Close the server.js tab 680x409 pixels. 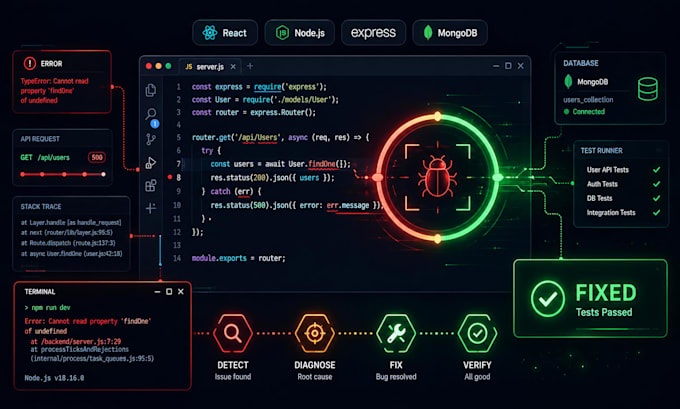[x=233, y=66]
